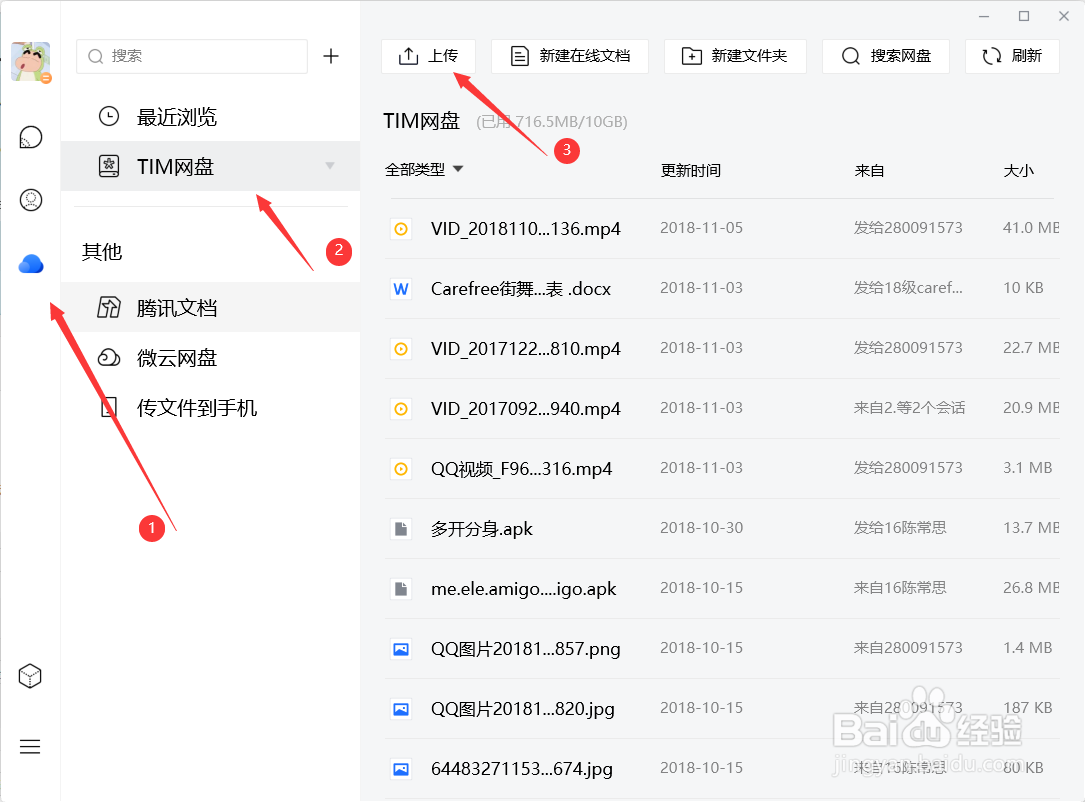
Task: Open the messages chat bubble icon
Action: (x=30, y=138)
